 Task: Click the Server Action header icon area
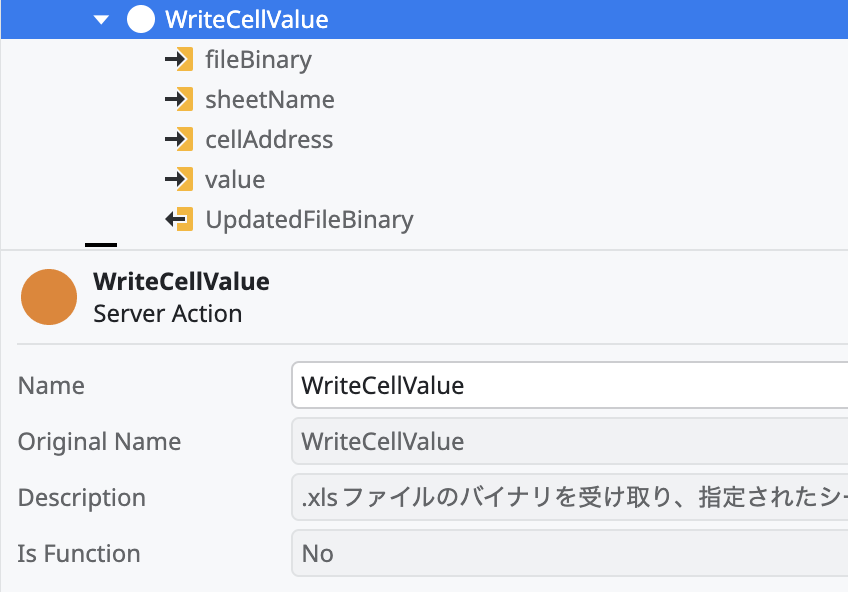tap(48, 297)
